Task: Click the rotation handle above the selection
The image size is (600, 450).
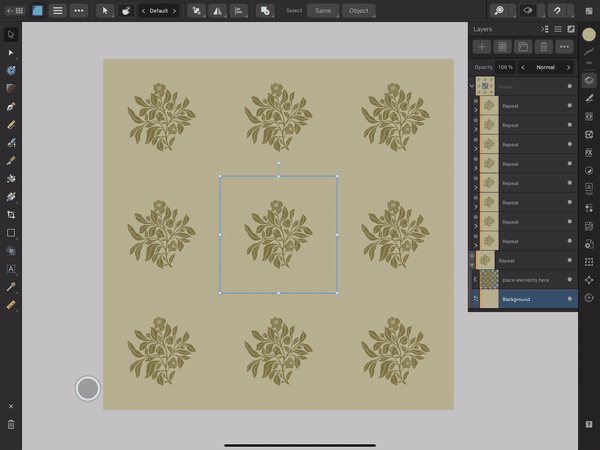Action: [279, 163]
